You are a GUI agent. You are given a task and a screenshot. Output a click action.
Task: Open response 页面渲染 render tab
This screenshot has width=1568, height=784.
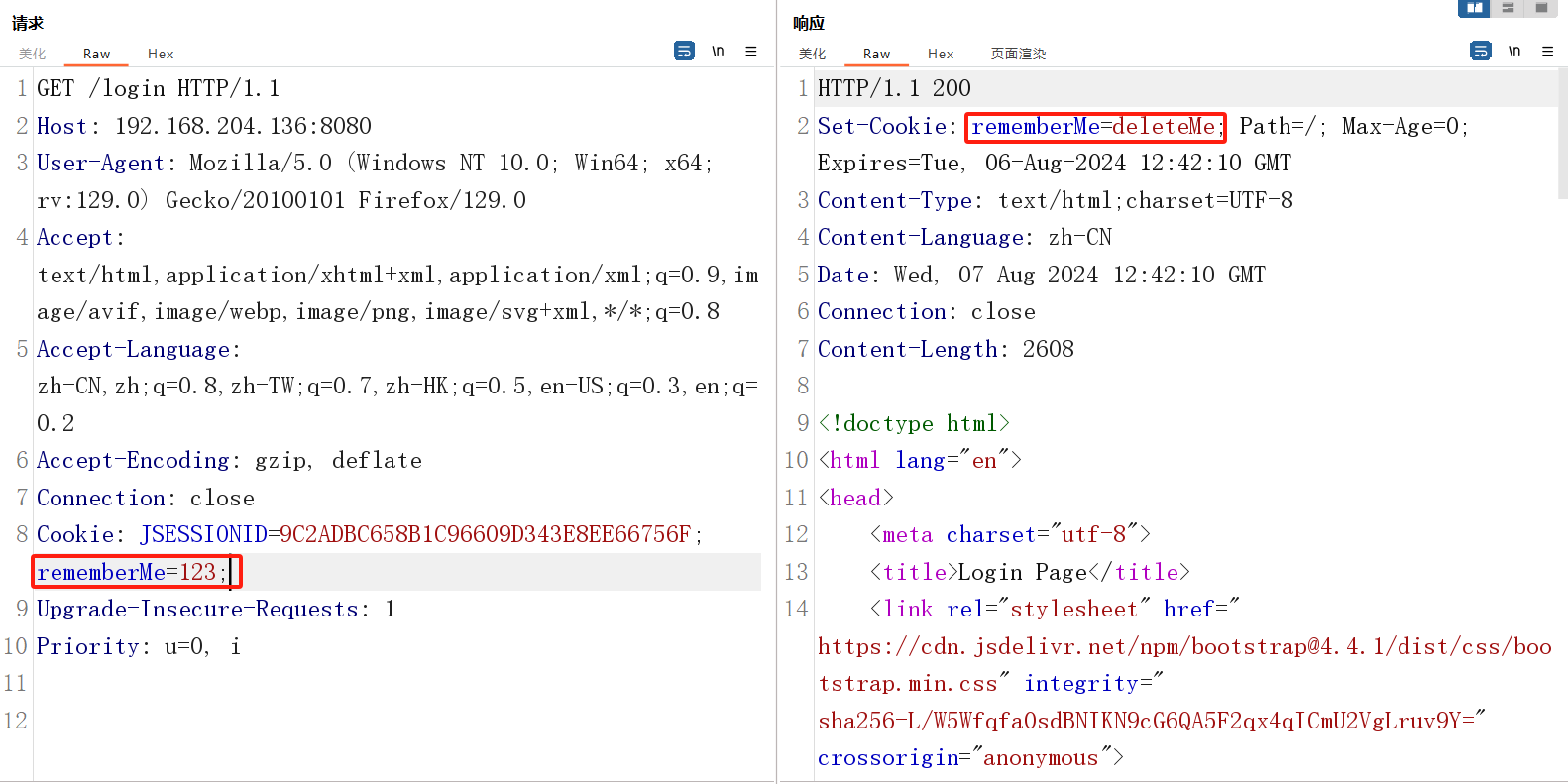coord(1019,54)
